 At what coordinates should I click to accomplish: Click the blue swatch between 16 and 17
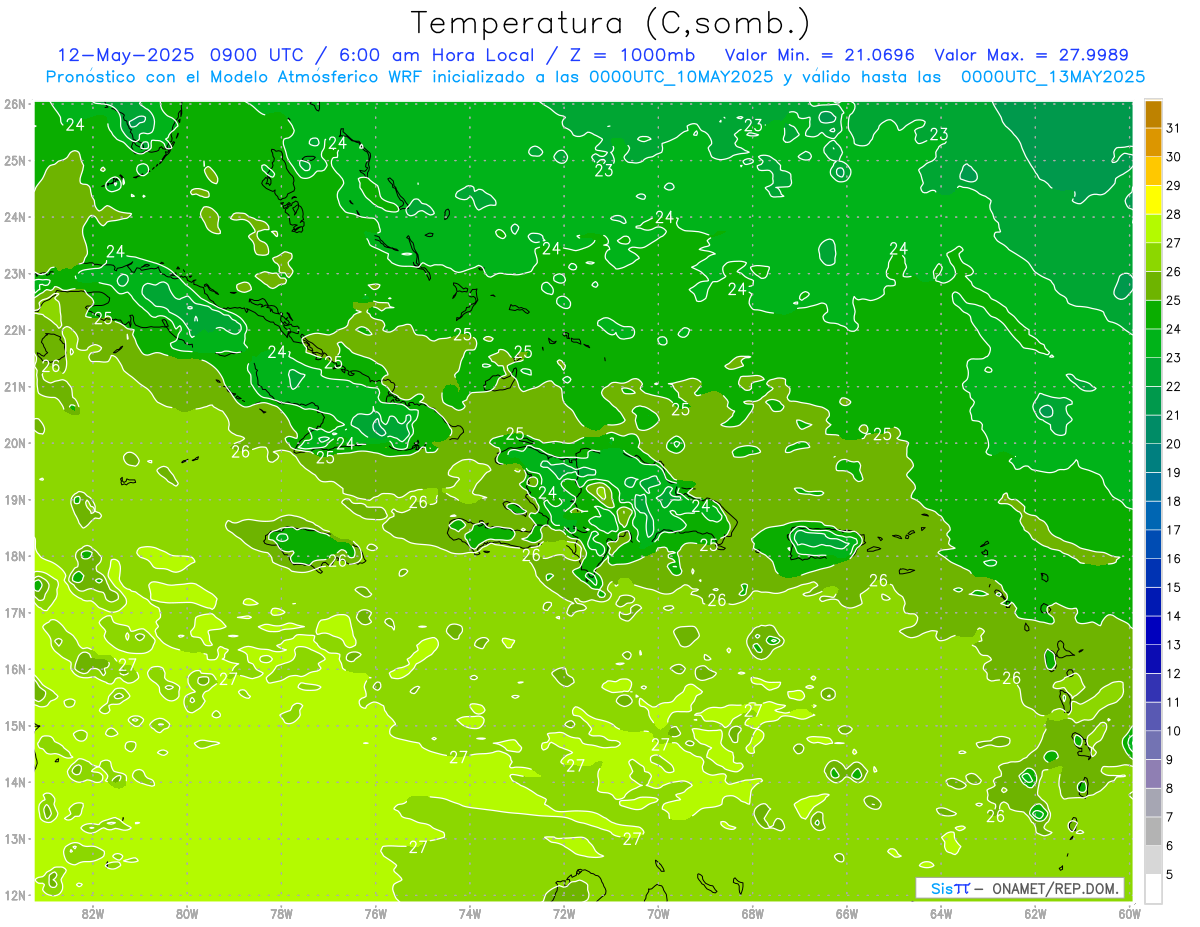1153,544
